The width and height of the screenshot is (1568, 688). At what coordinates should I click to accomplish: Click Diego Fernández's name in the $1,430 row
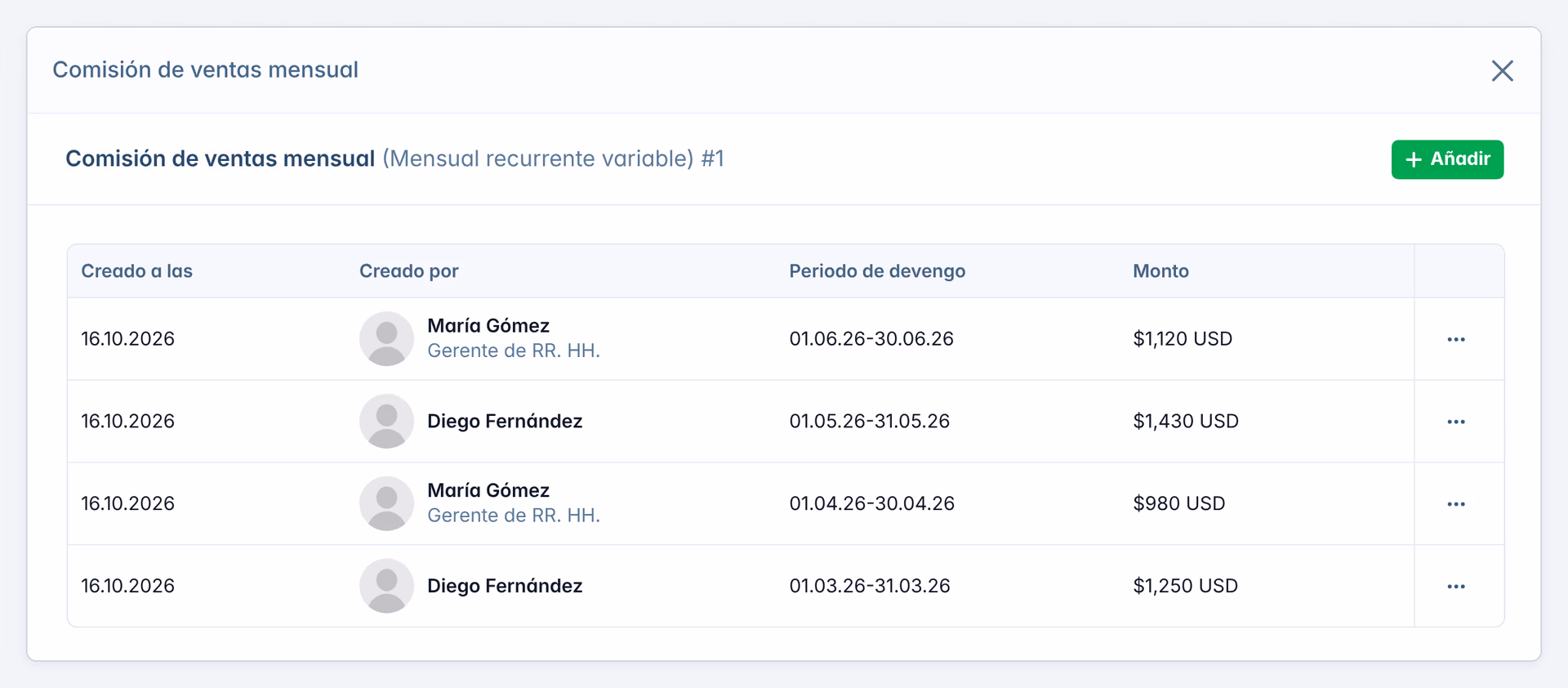coord(505,422)
